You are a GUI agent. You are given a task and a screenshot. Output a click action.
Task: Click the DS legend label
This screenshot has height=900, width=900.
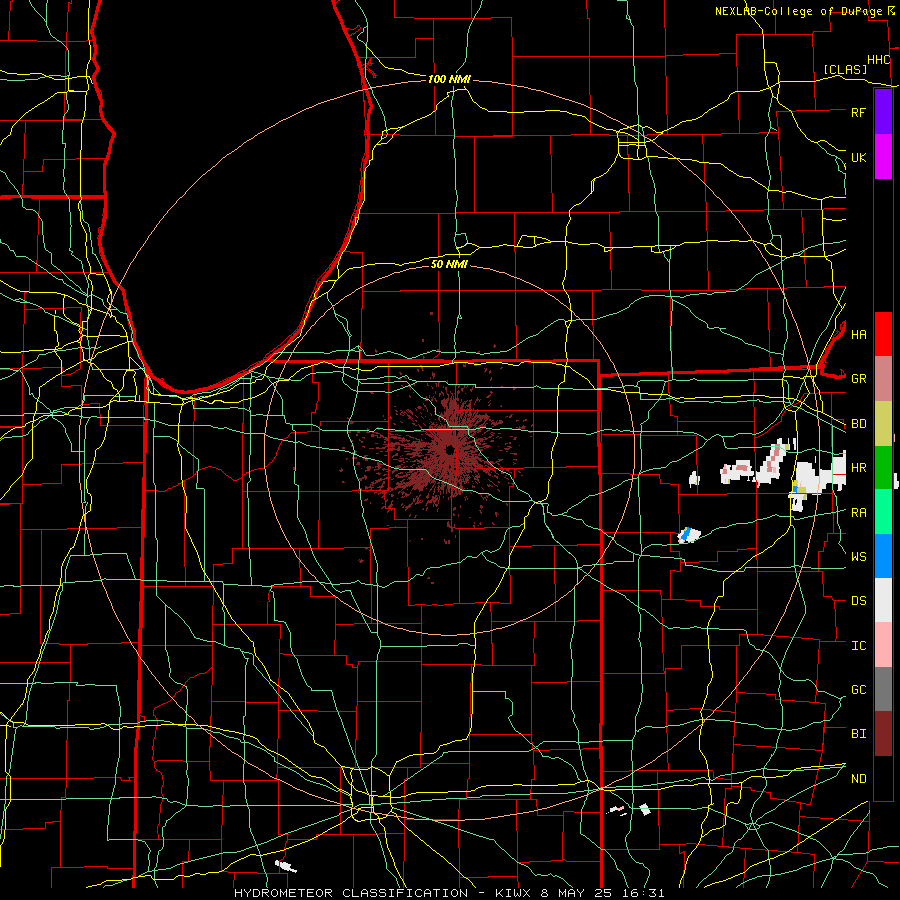[858, 601]
